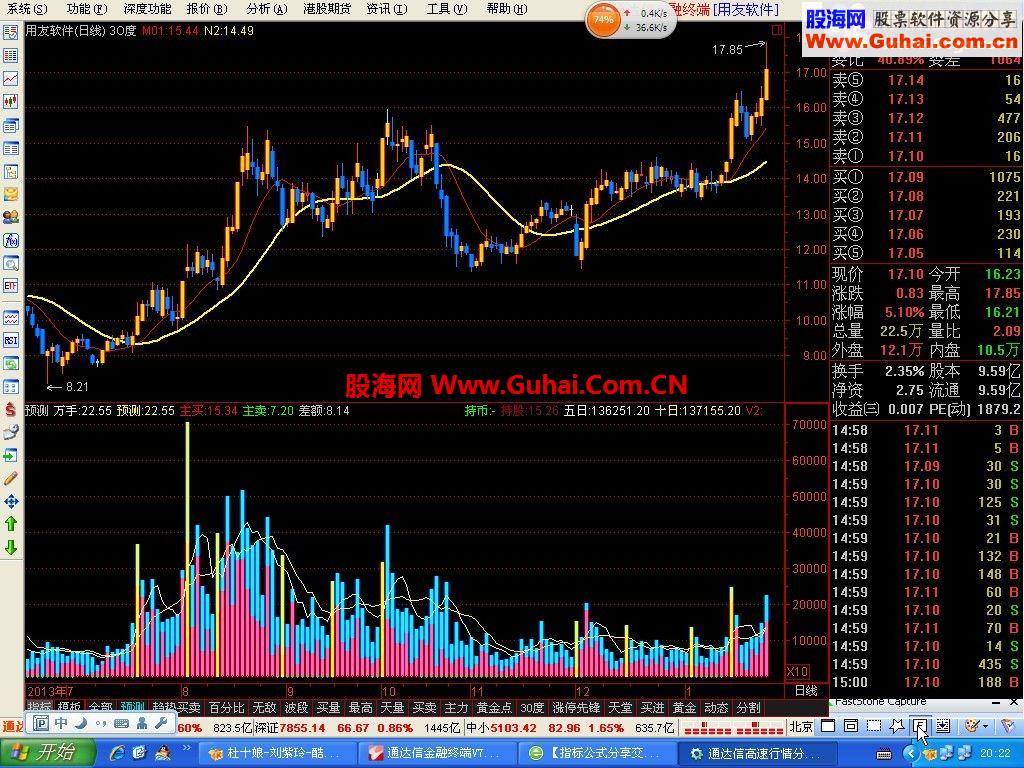Click the IME 中 language mode button

61,722
